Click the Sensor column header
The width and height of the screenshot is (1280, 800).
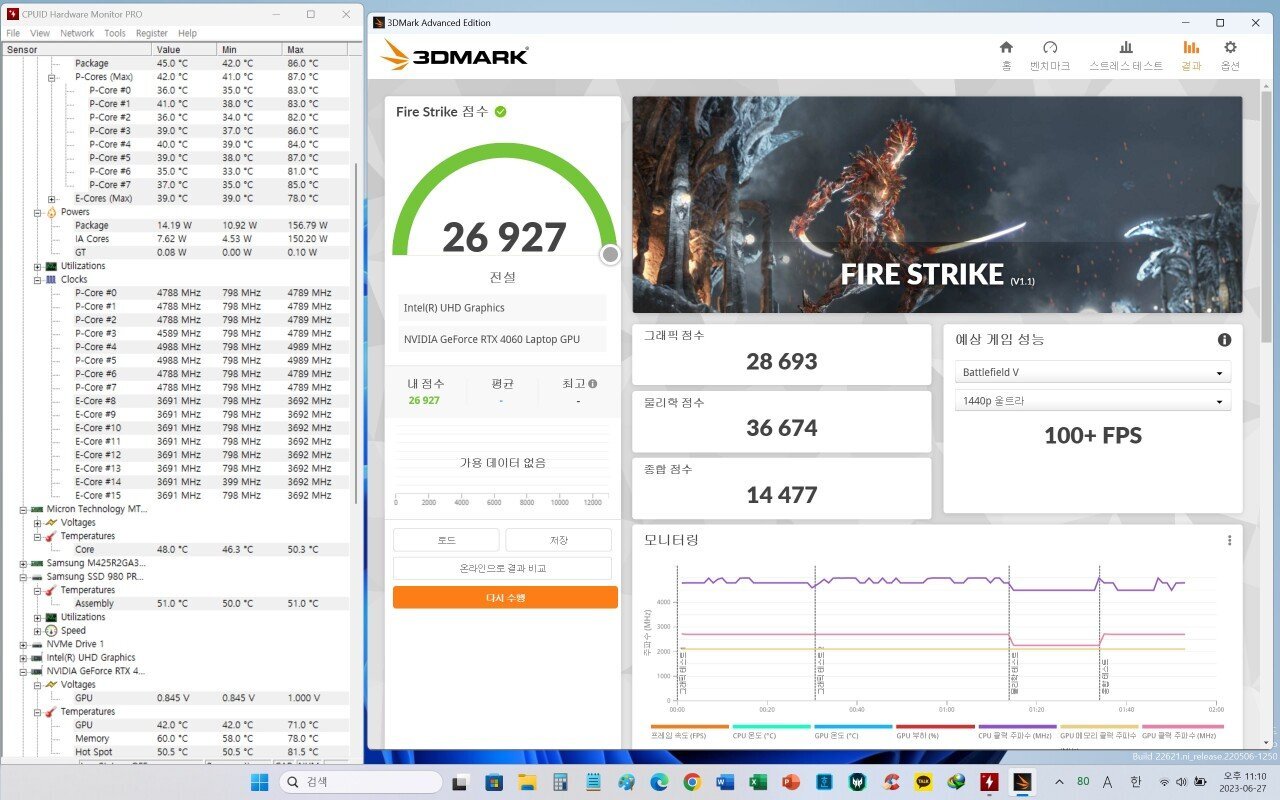[77, 49]
